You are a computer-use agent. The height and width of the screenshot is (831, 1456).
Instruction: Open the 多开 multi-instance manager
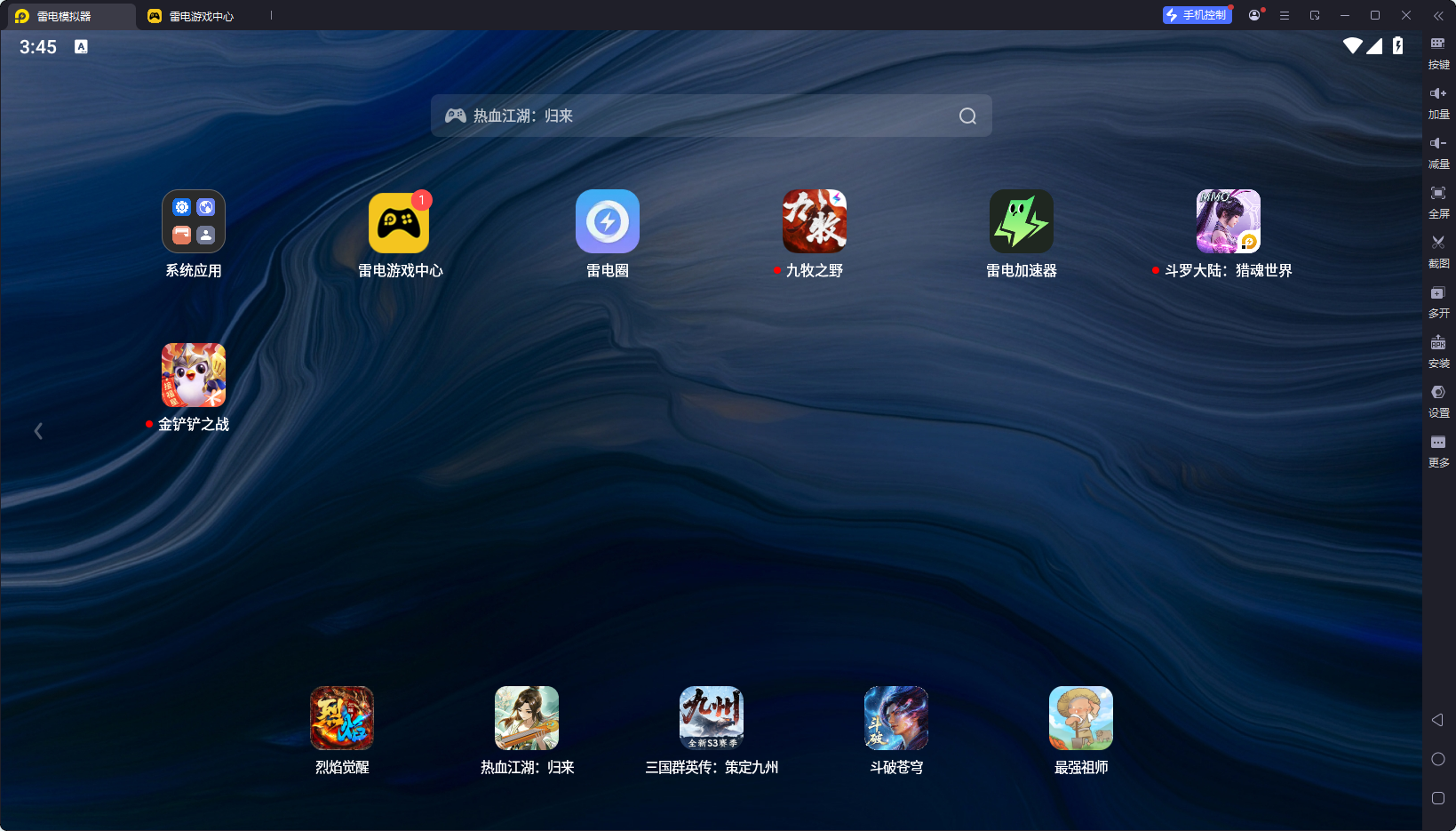[x=1438, y=301]
